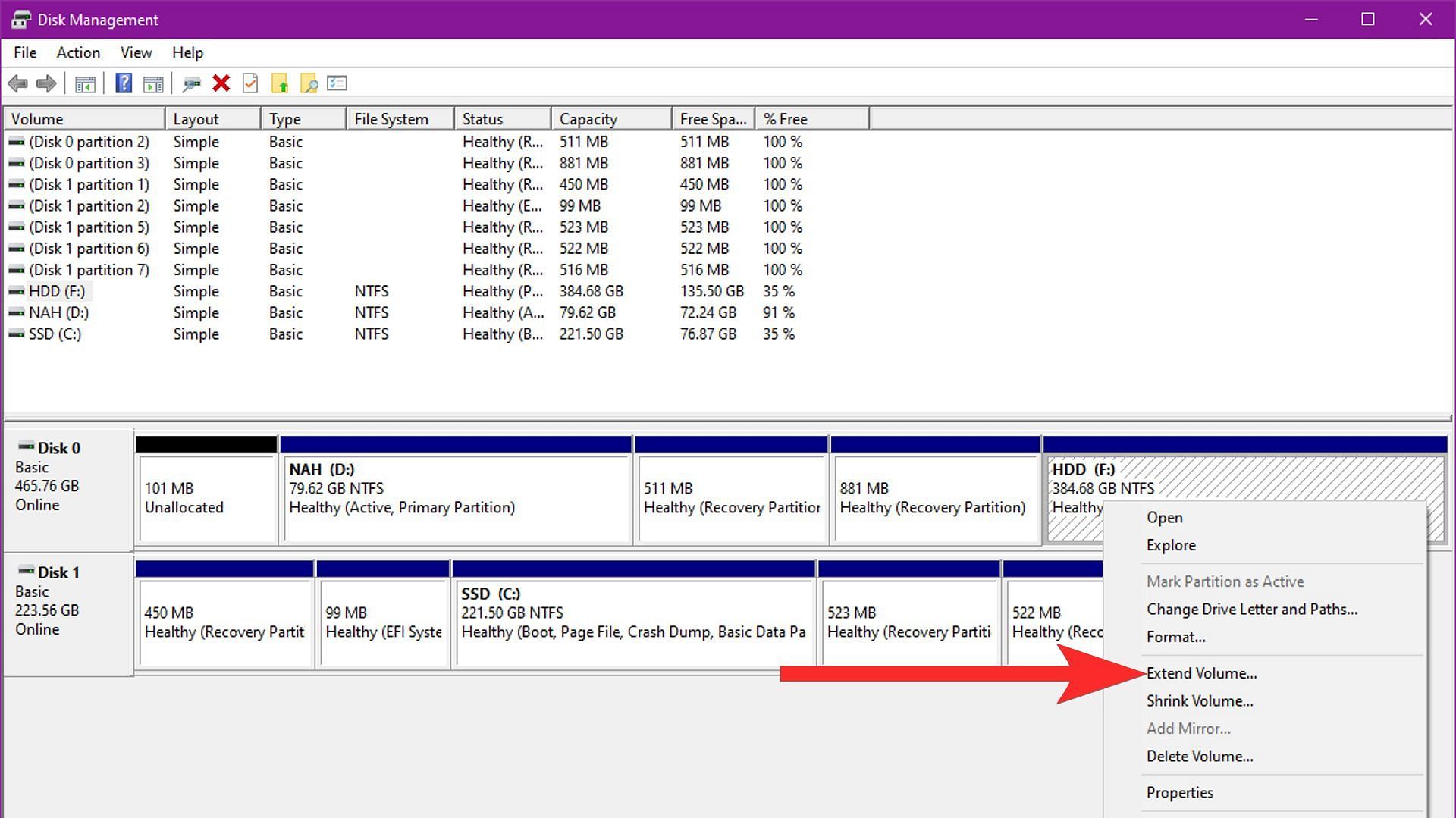
Task: Sort by the Type column header
Action: [303, 119]
